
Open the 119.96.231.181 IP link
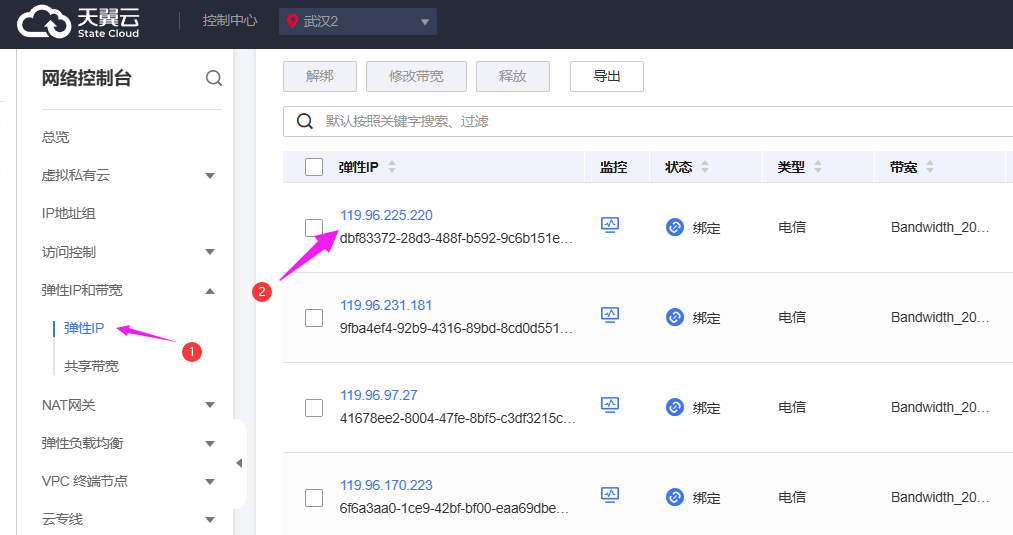[x=386, y=305]
